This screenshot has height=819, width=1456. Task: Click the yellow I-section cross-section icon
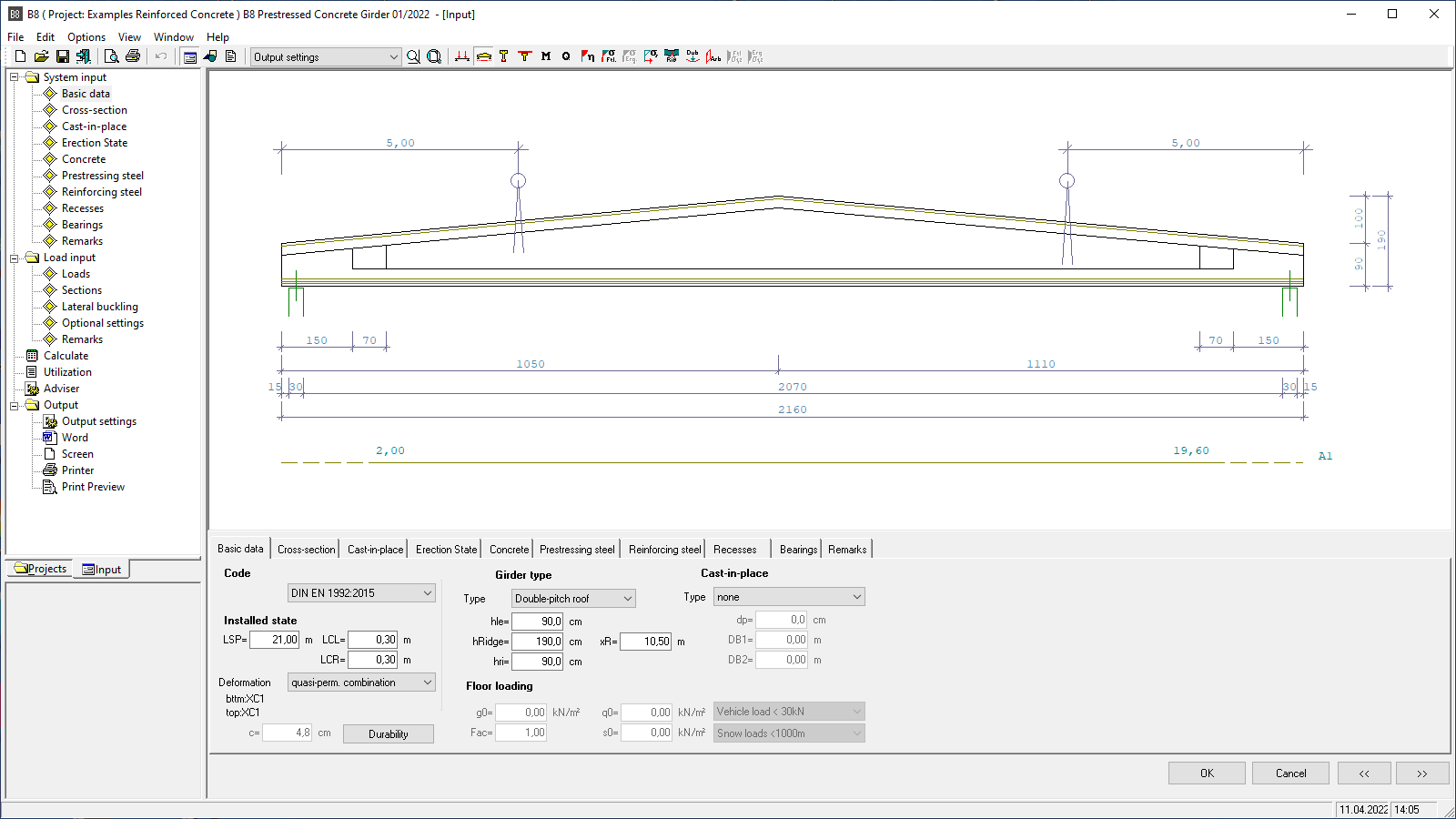coord(503,56)
